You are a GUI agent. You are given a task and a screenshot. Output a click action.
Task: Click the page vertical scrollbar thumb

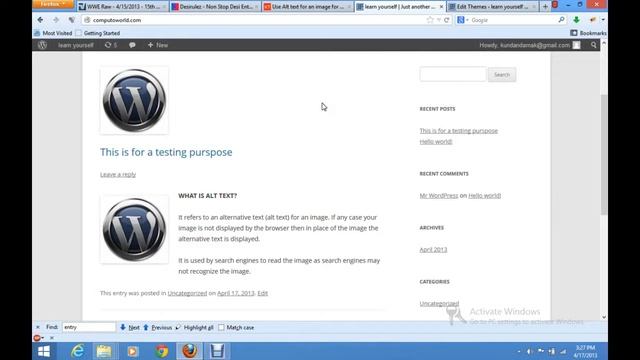click(604, 154)
